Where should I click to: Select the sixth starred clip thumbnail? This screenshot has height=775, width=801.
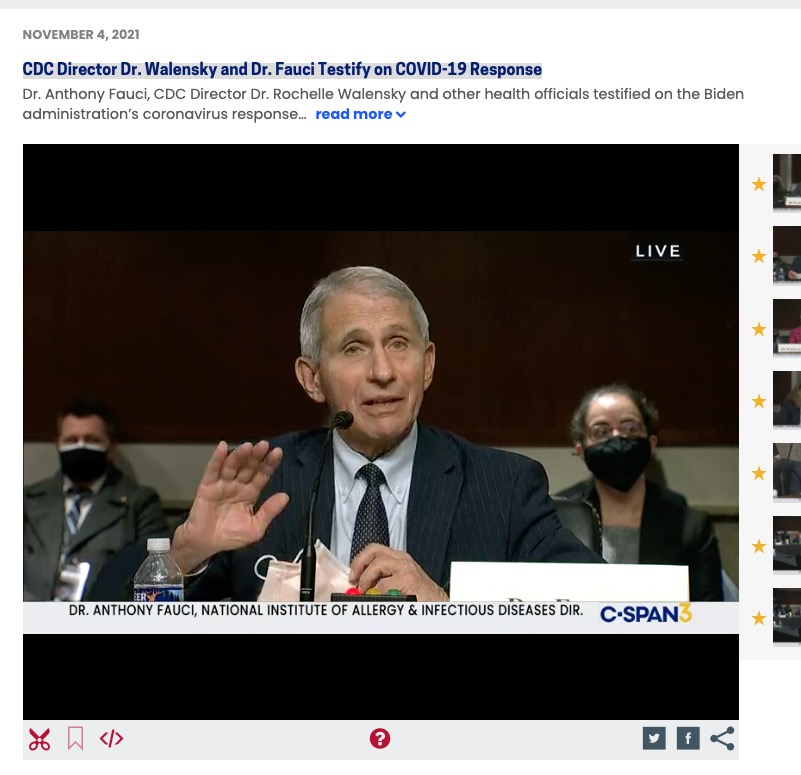[787, 545]
